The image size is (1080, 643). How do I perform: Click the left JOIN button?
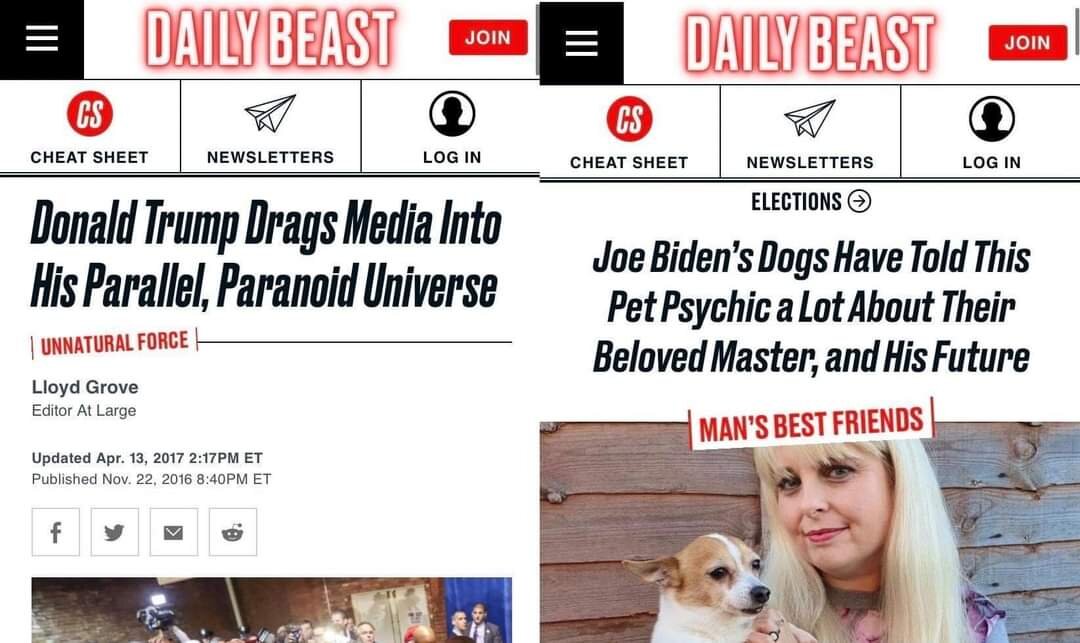(488, 37)
